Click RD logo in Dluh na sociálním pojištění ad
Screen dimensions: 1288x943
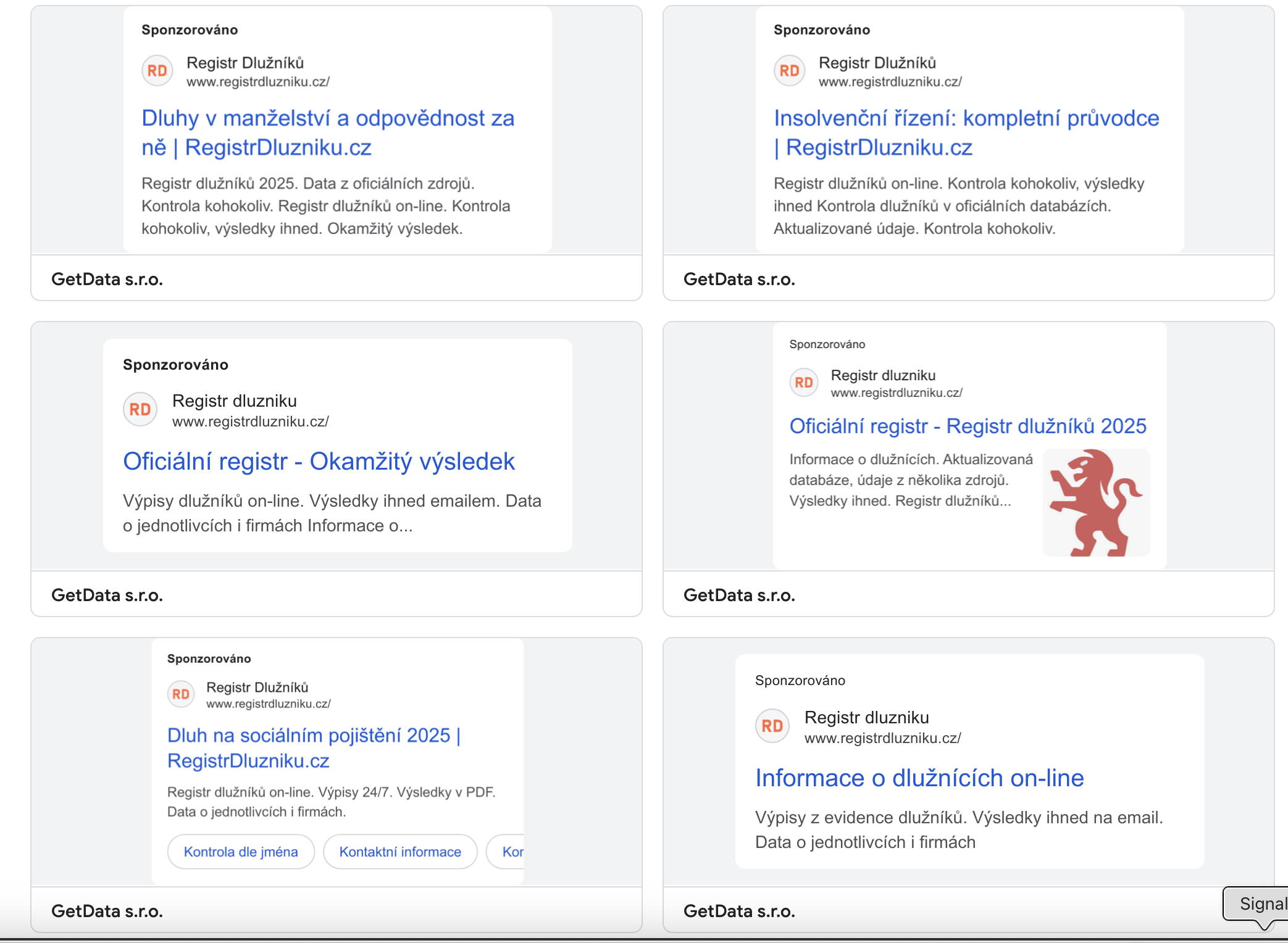tap(181, 694)
